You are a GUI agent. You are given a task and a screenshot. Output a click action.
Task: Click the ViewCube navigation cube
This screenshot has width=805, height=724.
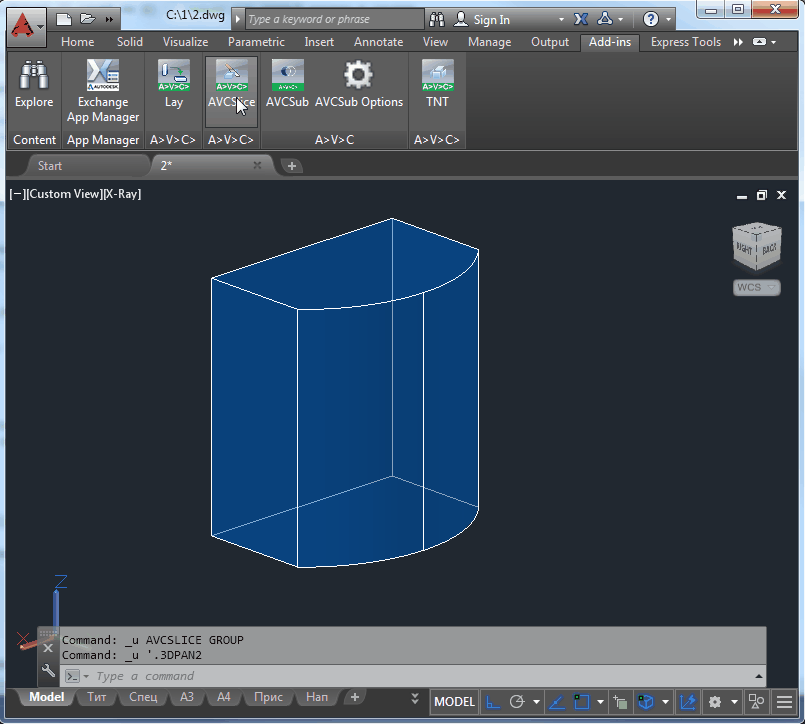756,247
